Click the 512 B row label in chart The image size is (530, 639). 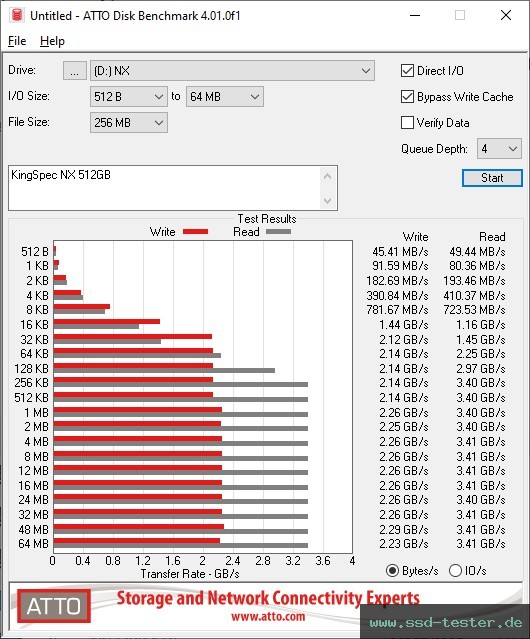pyautogui.click(x=35, y=252)
